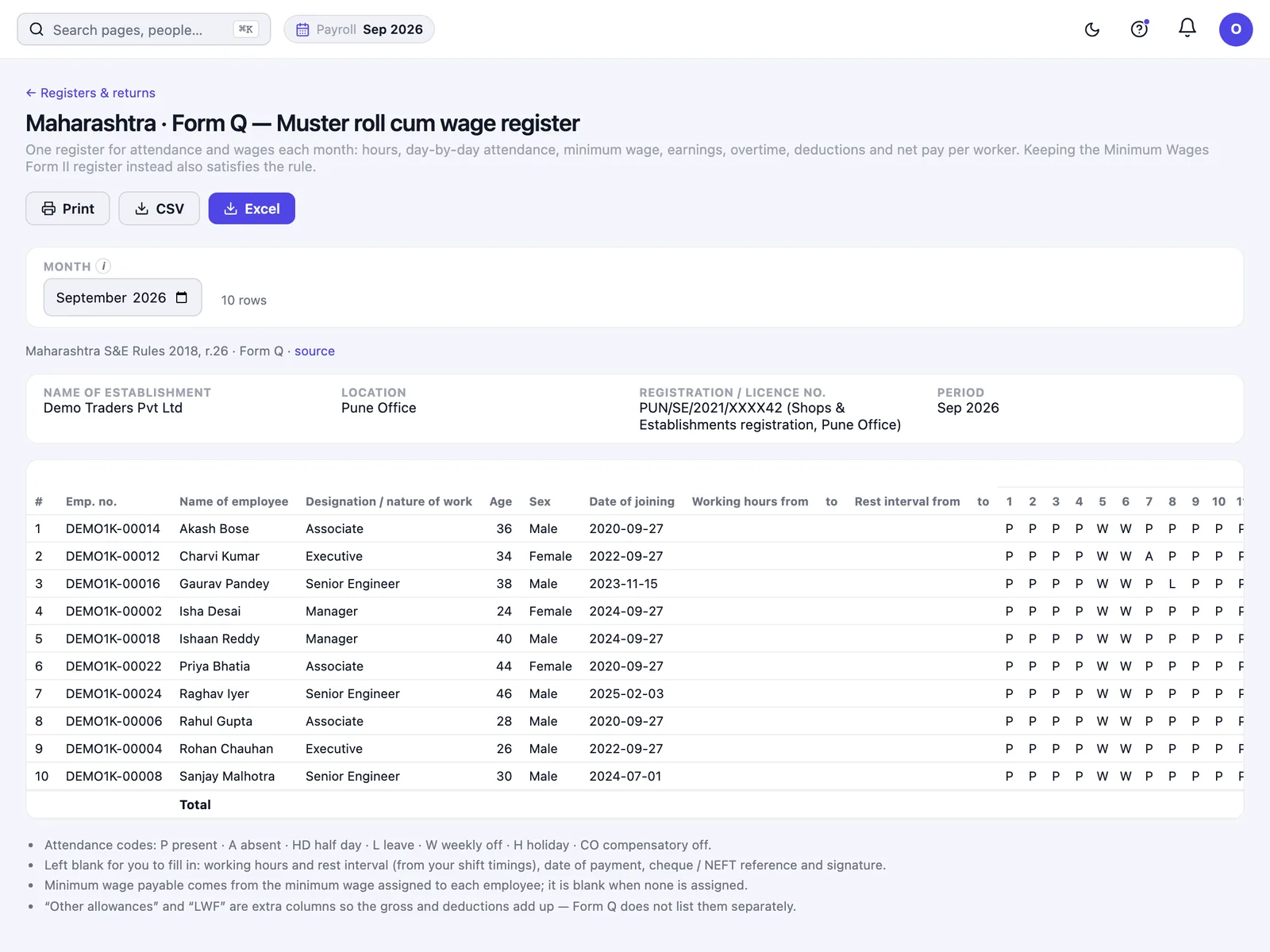
Task: Click emp. no. DEMO1K-00004
Action: coord(114,749)
